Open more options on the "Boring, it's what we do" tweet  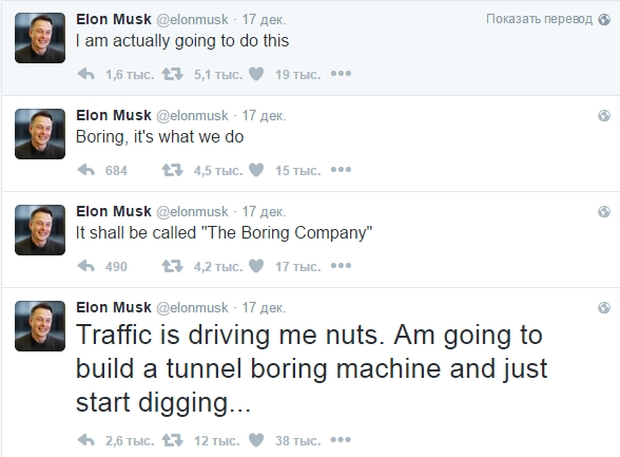pyautogui.click(x=341, y=169)
